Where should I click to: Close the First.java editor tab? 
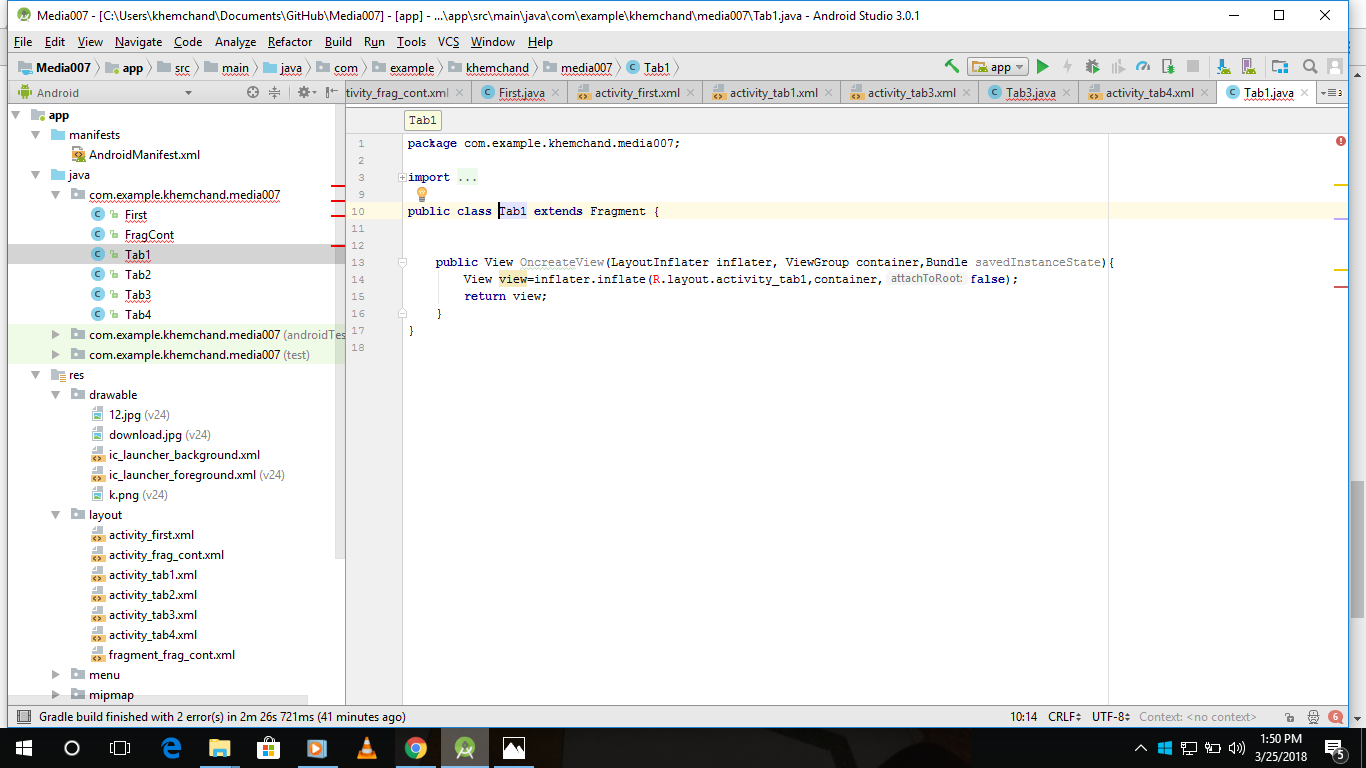pyautogui.click(x=557, y=93)
